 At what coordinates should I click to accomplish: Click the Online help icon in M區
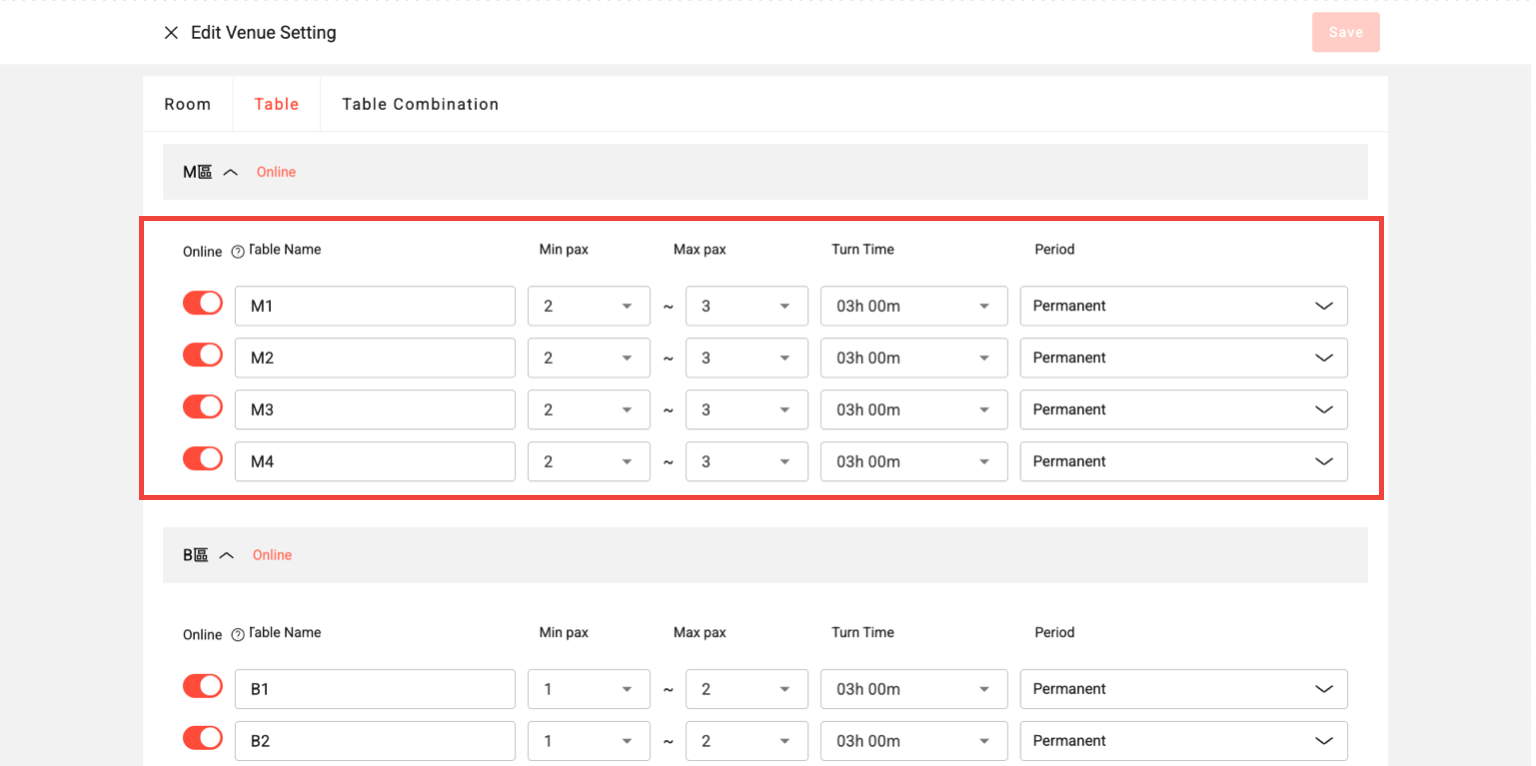[238, 252]
